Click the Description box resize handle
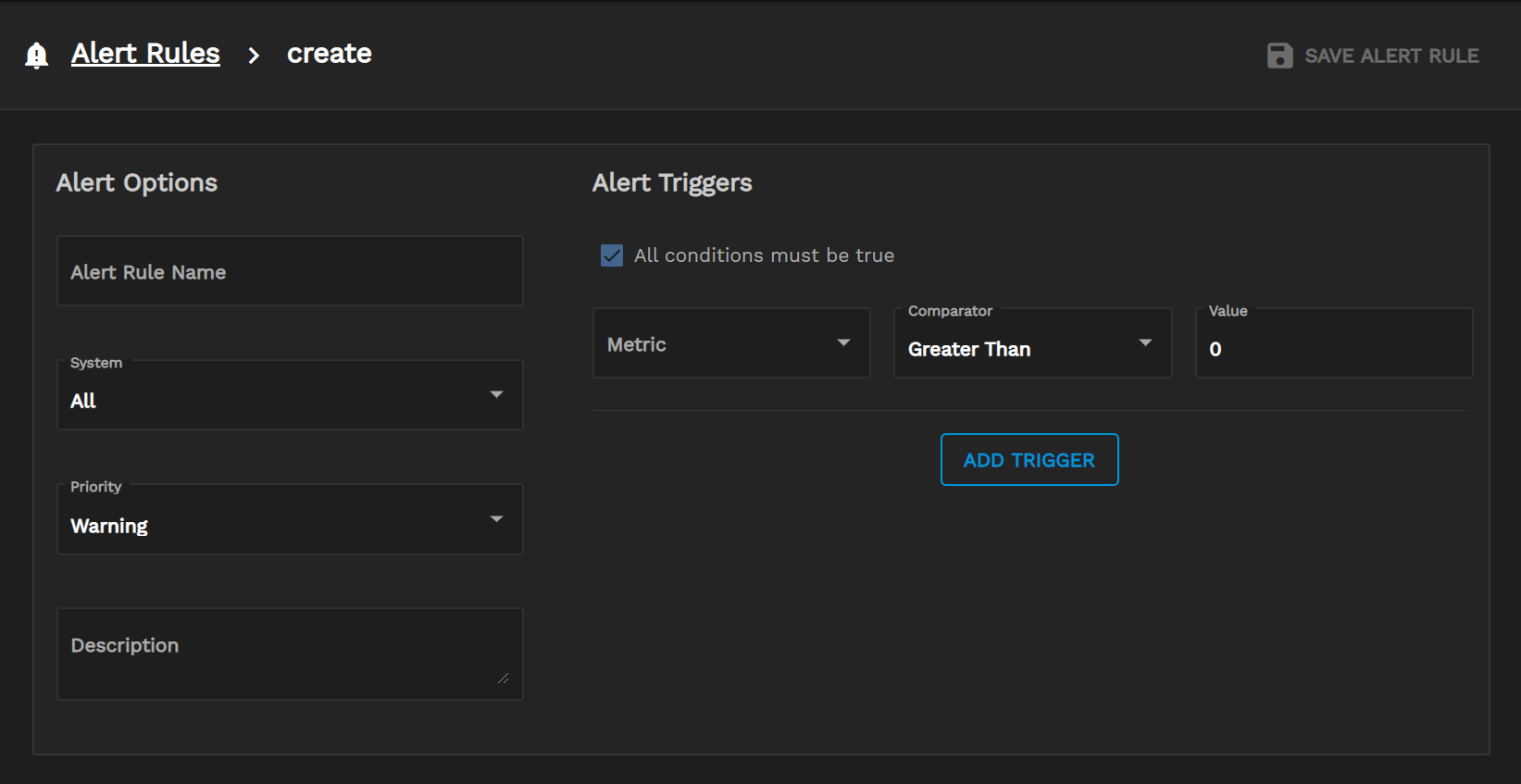Image resolution: width=1521 pixels, height=784 pixels. click(503, 678)
